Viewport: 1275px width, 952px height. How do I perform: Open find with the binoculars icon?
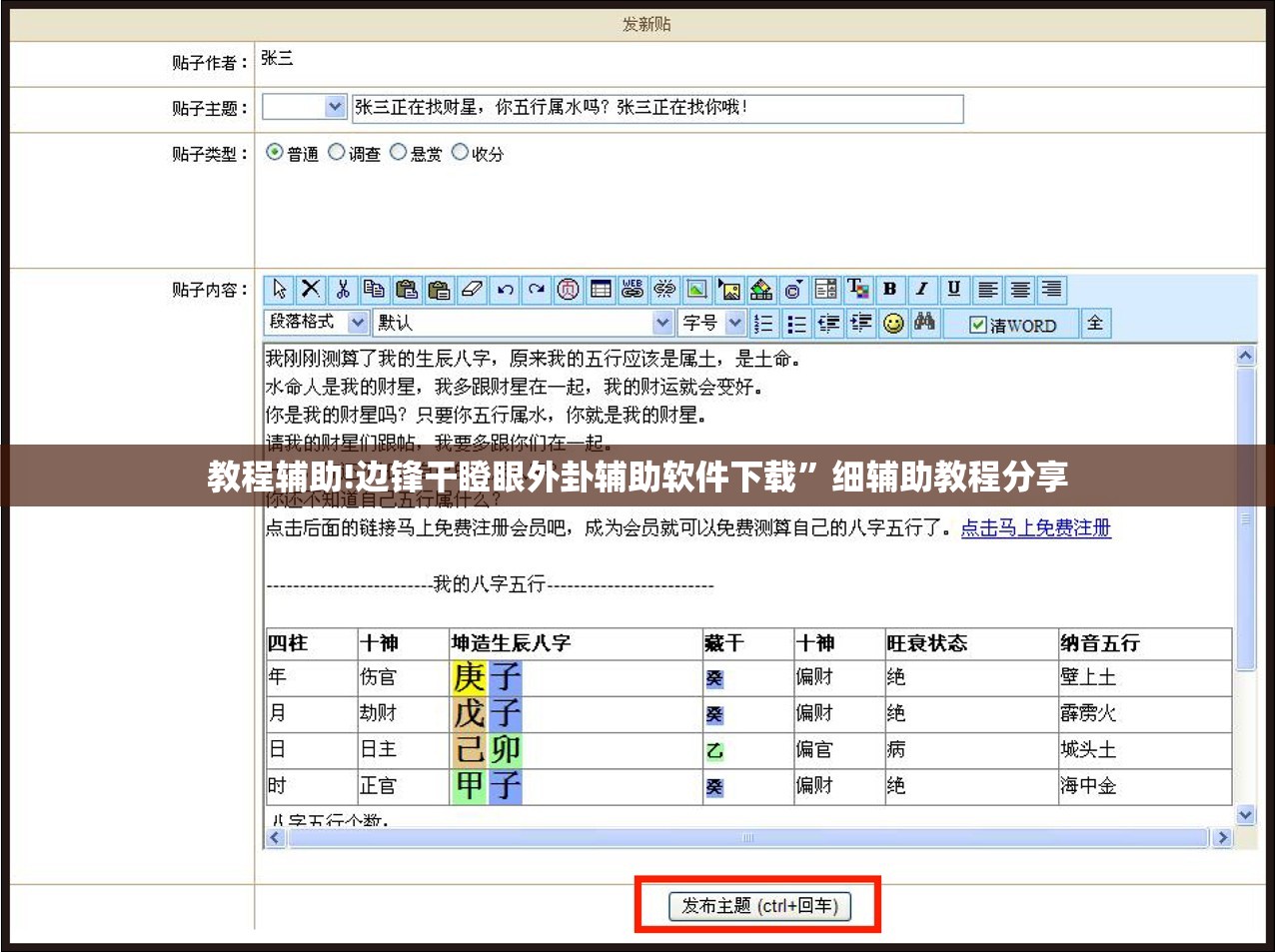tap(925, 324)
